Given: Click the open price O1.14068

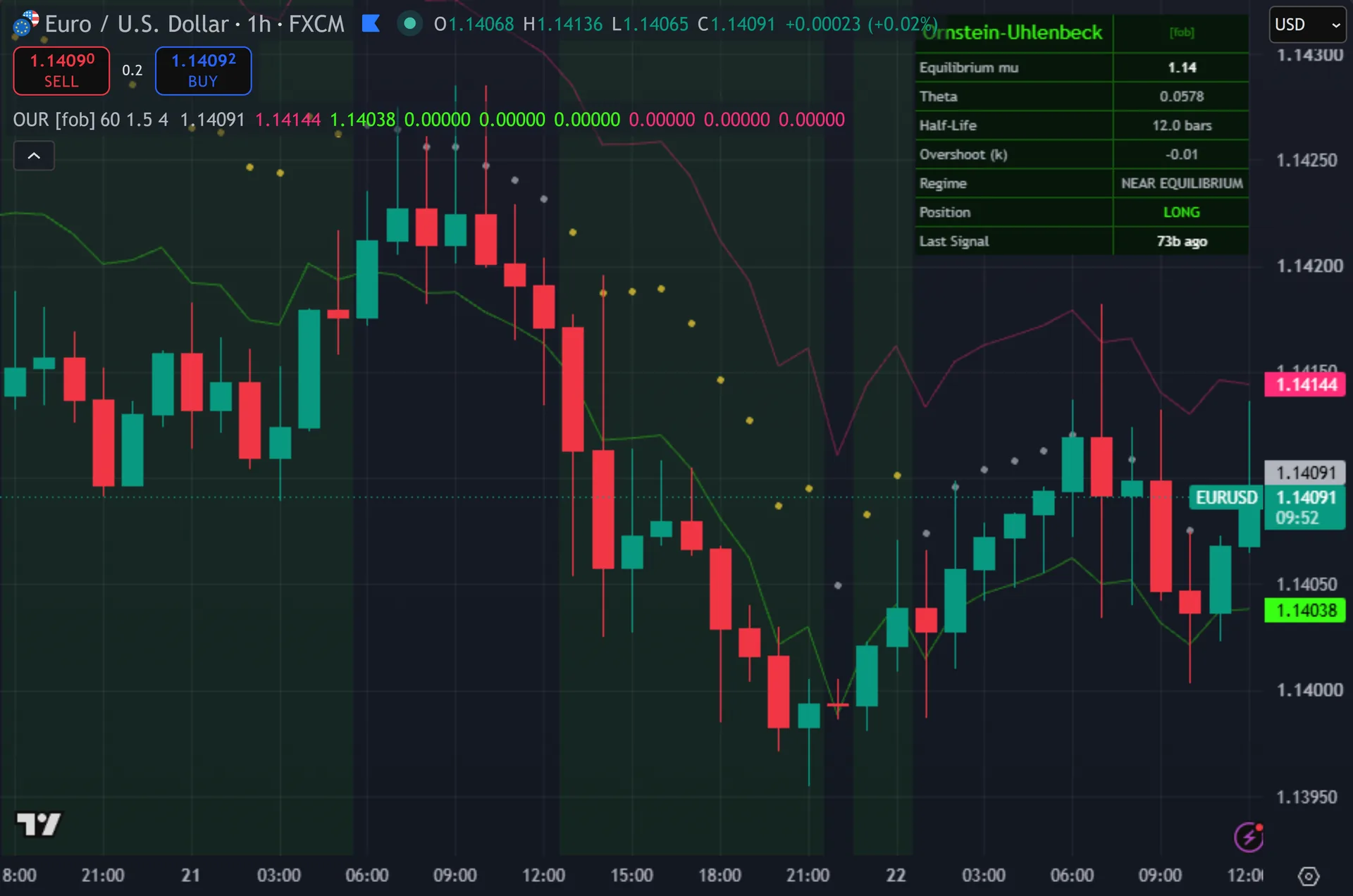Looking at the screenshot, I should tap(474, 24).
